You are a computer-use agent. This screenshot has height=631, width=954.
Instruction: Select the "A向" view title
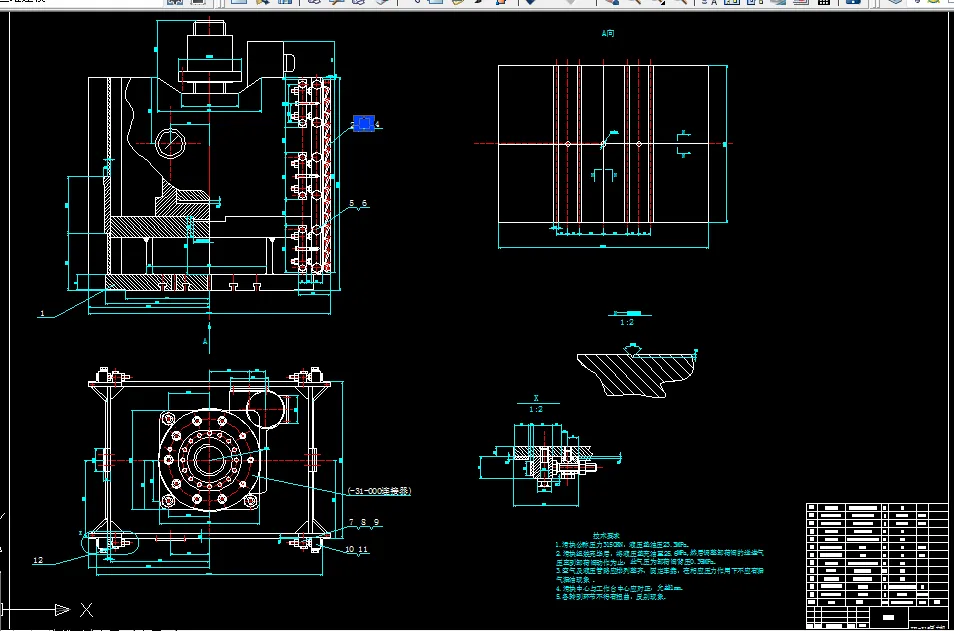[608, 33]
